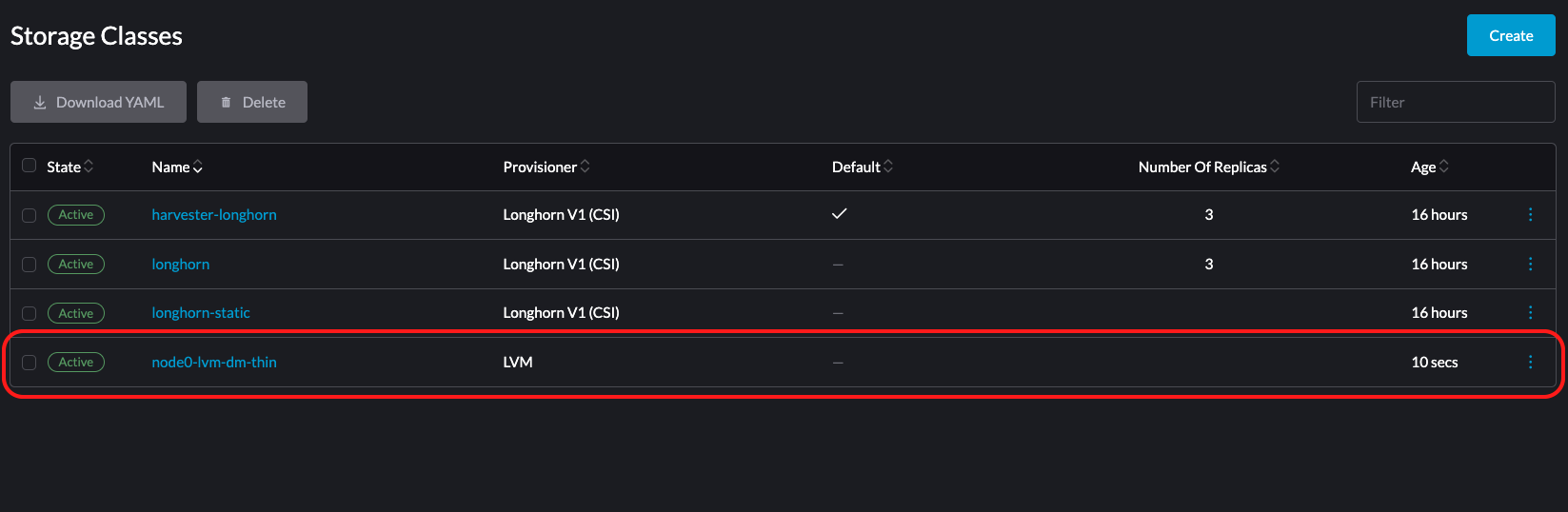Open row actions menu for longhorn-static
The height and width of the screenshot is (512, 1568).
pos(1530,313)
